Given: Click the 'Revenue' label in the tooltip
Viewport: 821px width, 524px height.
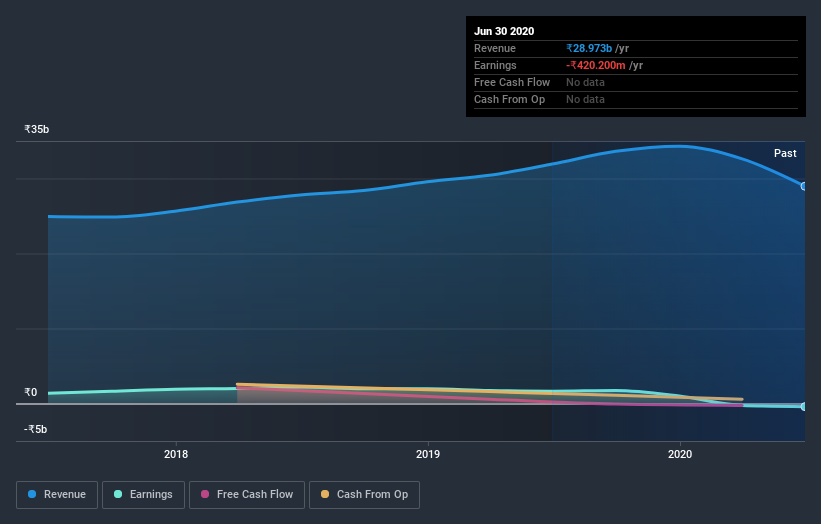Looking at the screenshot, I should [x=495, y=48].
